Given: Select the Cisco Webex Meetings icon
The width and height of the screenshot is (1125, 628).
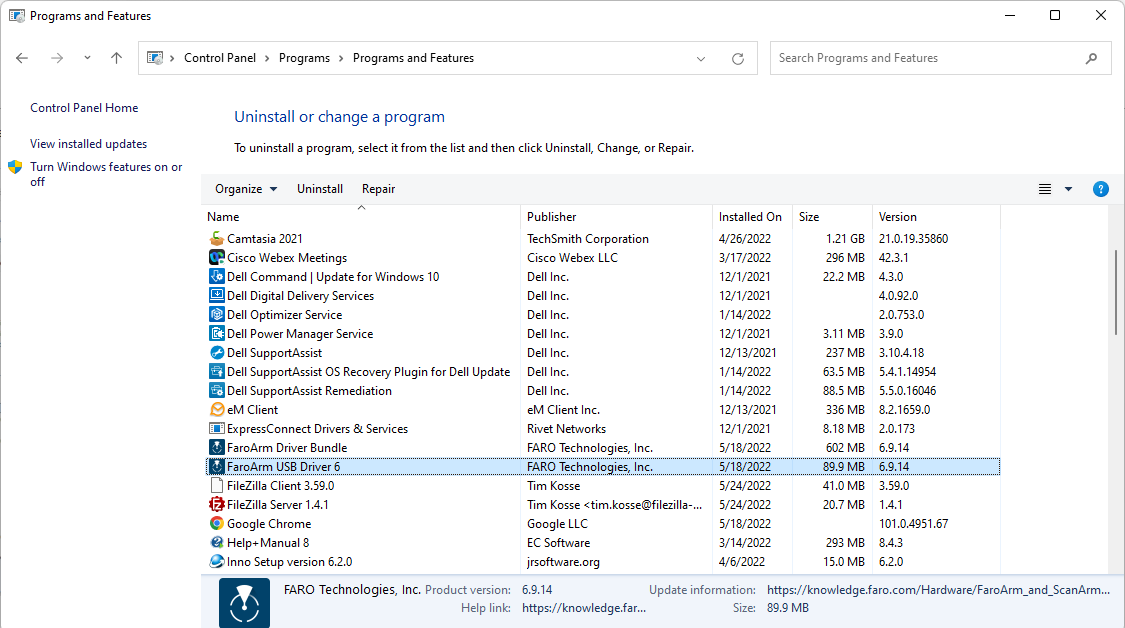Looking at the screenshot, I should click(217, 258).
